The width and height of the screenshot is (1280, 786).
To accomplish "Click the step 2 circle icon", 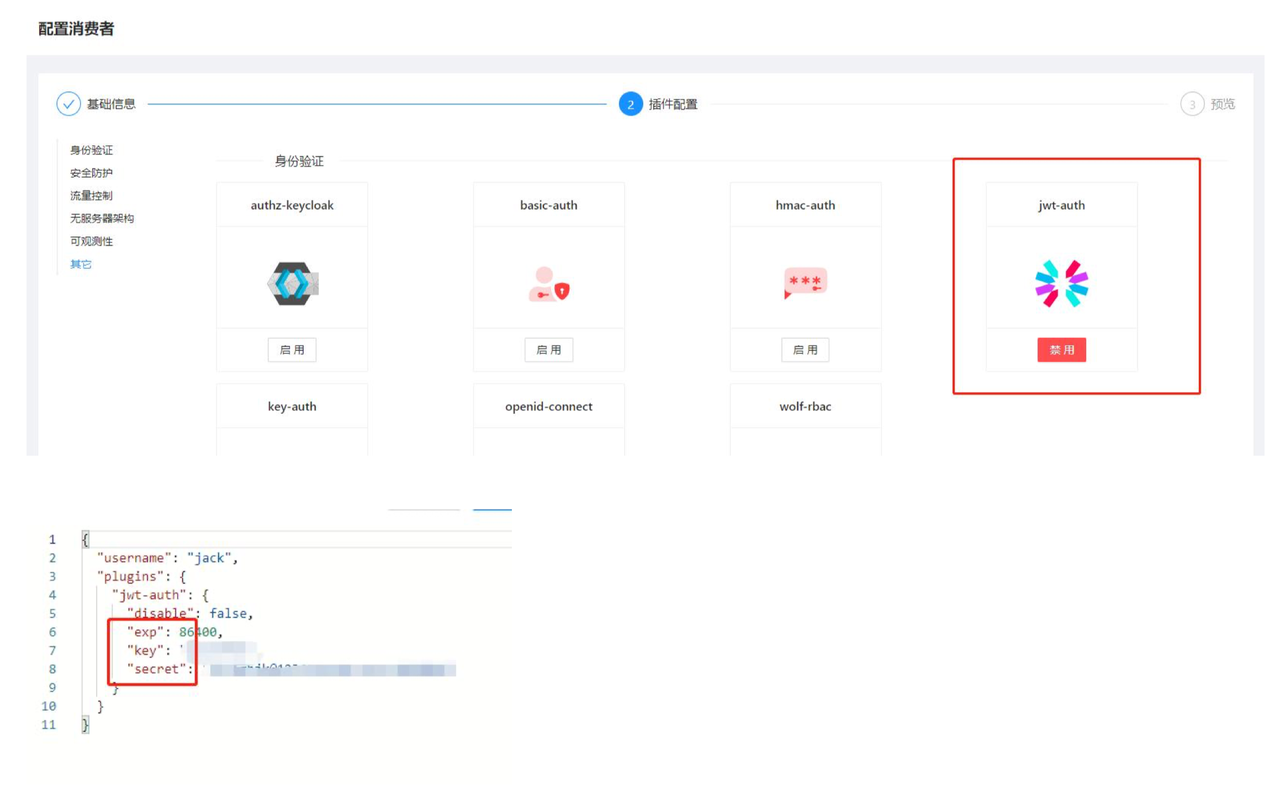I will tap(630, 104).
